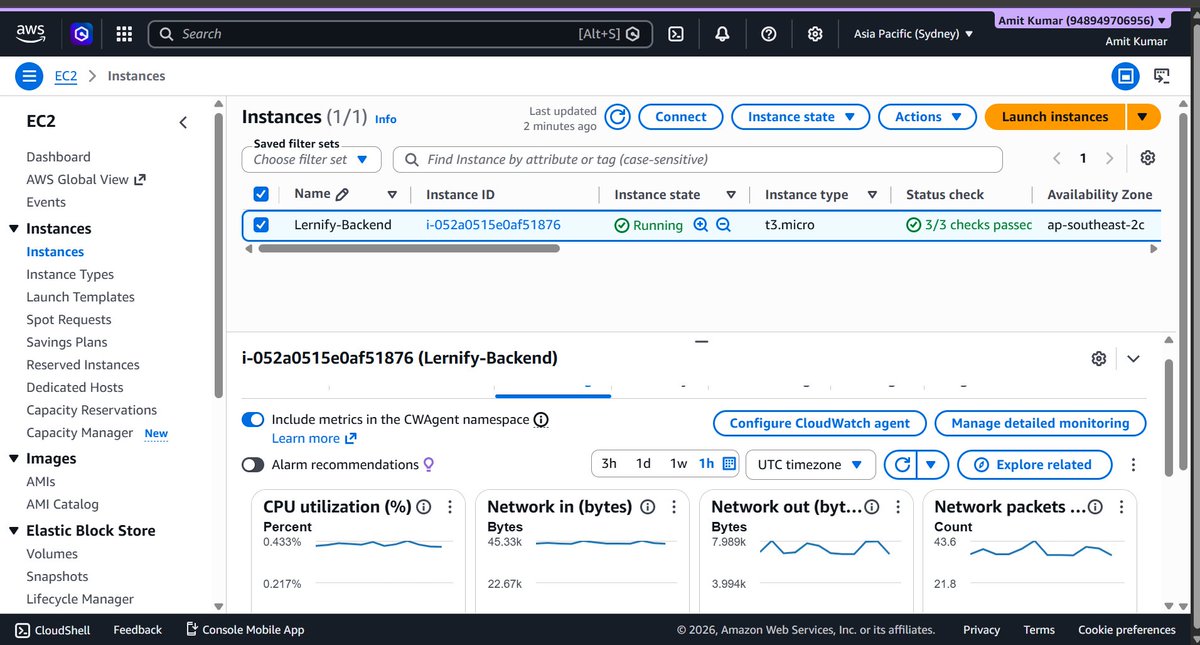This screenshot has width=1200, height=645.
Task: Open Volumes in sidebar
Action: (x=52, y=554)
